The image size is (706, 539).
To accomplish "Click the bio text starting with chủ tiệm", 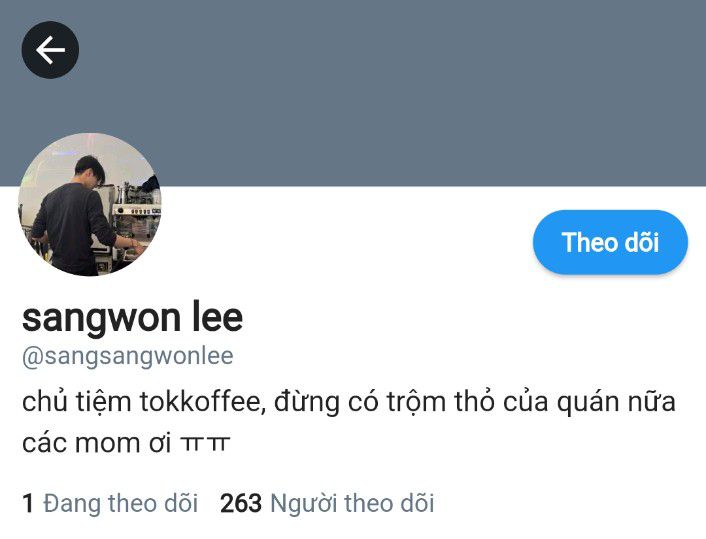I will point(348,422).
